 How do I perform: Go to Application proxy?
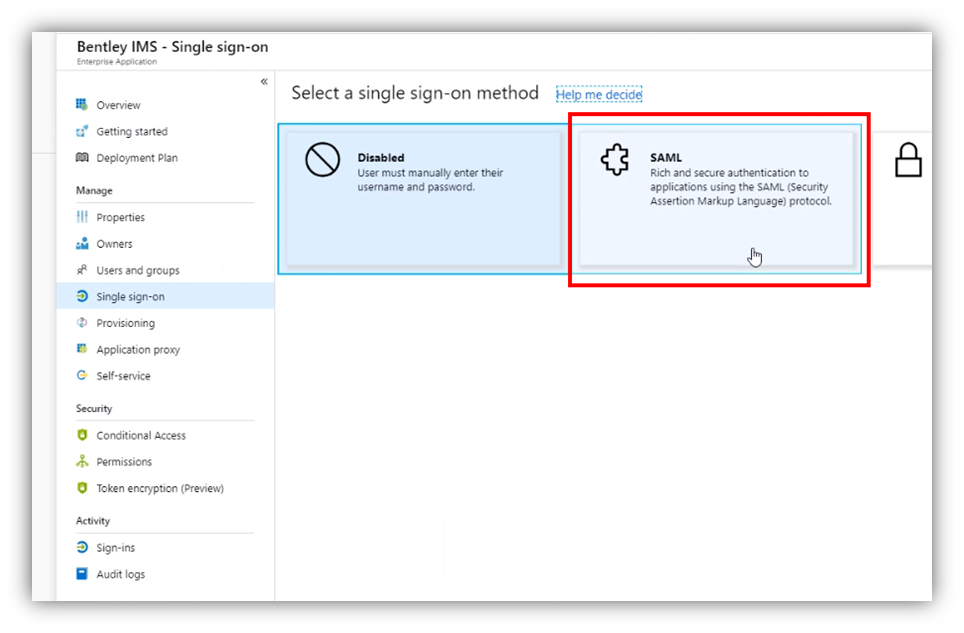pyautogui.click(x=165, y=349)
